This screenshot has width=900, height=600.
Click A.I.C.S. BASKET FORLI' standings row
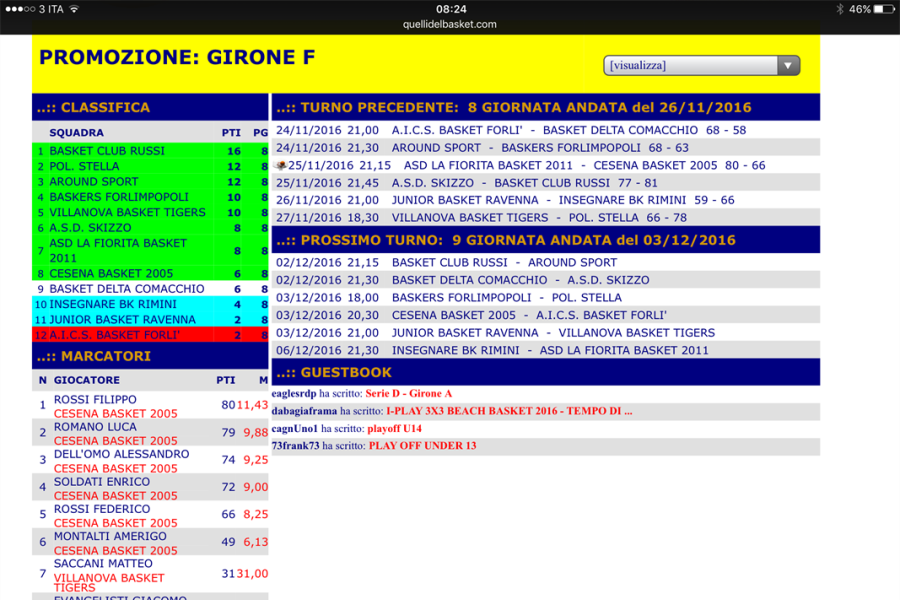point(150,335)
